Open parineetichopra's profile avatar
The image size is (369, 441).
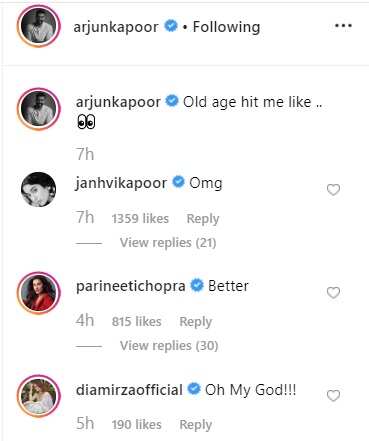click(39, 293)
